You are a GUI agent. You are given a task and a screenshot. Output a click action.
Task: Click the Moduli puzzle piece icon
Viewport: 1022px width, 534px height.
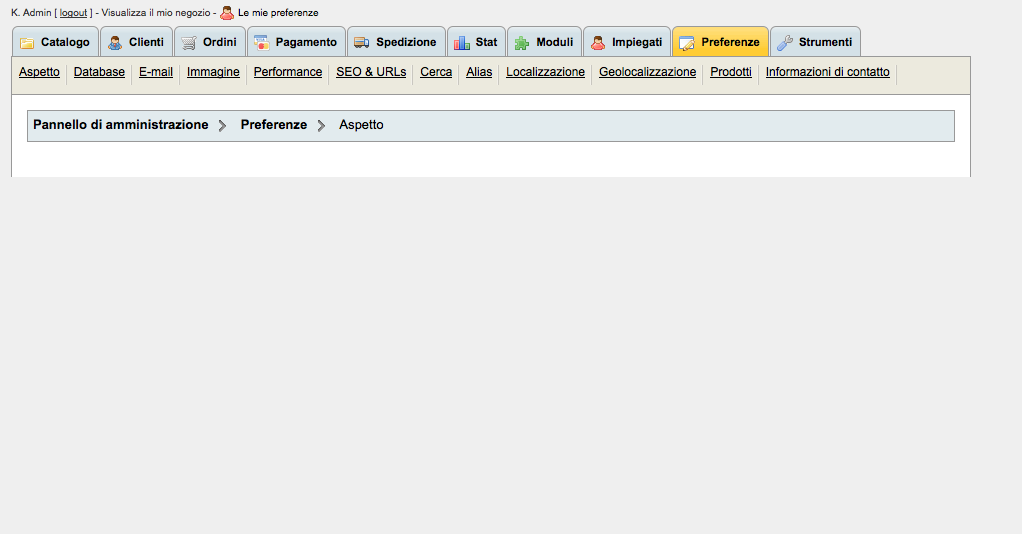(522, 43)
